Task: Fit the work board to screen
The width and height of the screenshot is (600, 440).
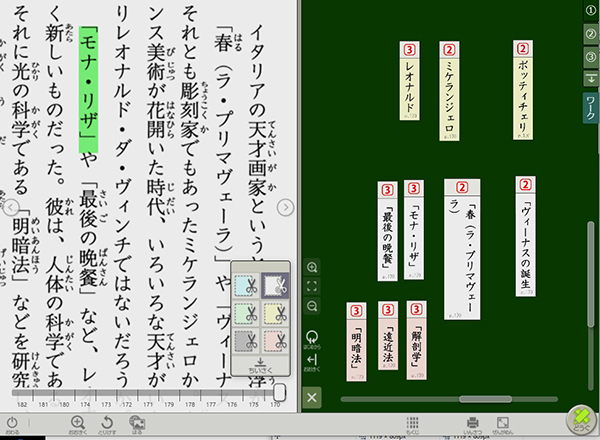Action: pos(312,286)
